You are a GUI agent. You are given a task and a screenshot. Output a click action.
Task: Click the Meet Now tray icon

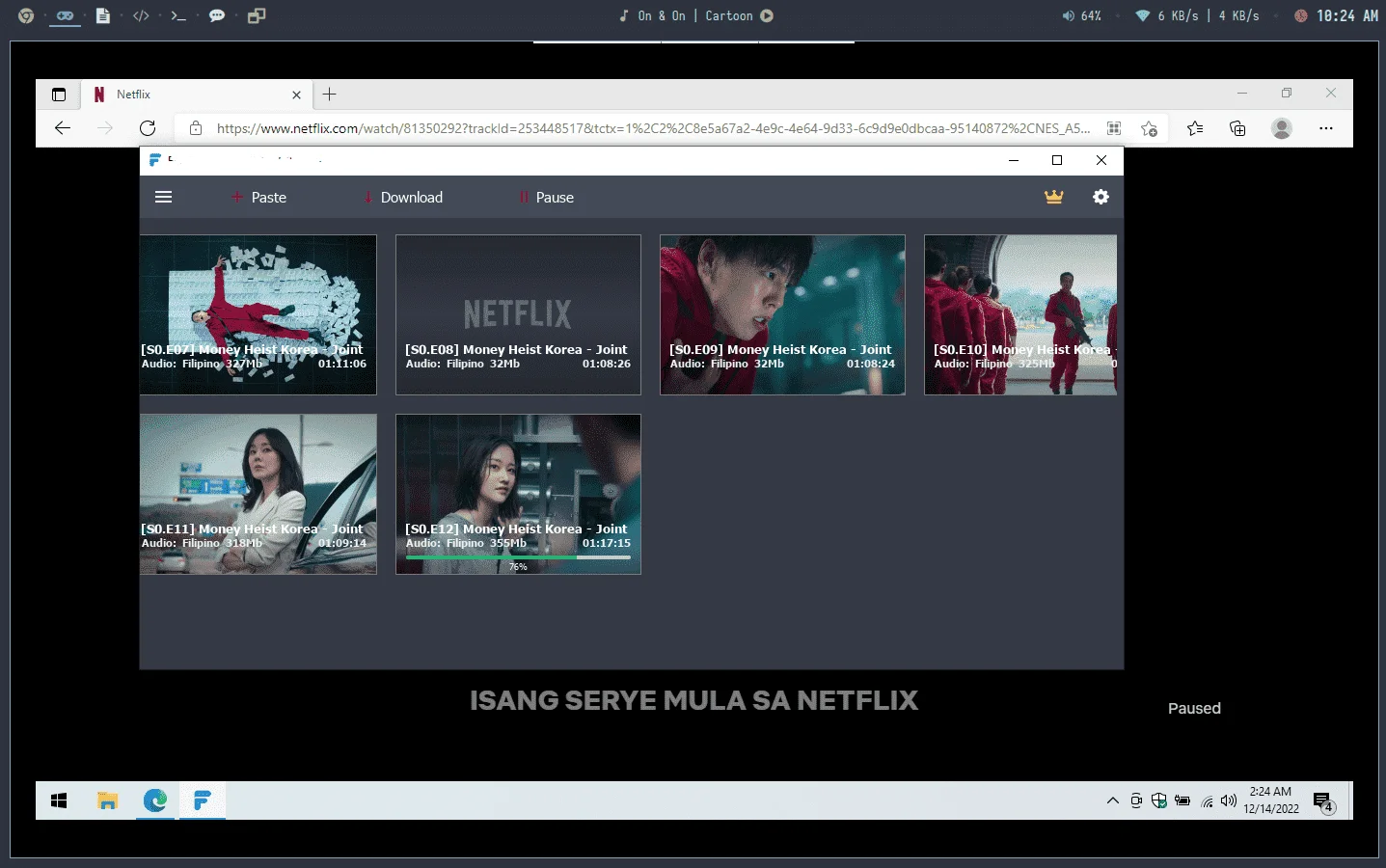(x=1136, y=800)
